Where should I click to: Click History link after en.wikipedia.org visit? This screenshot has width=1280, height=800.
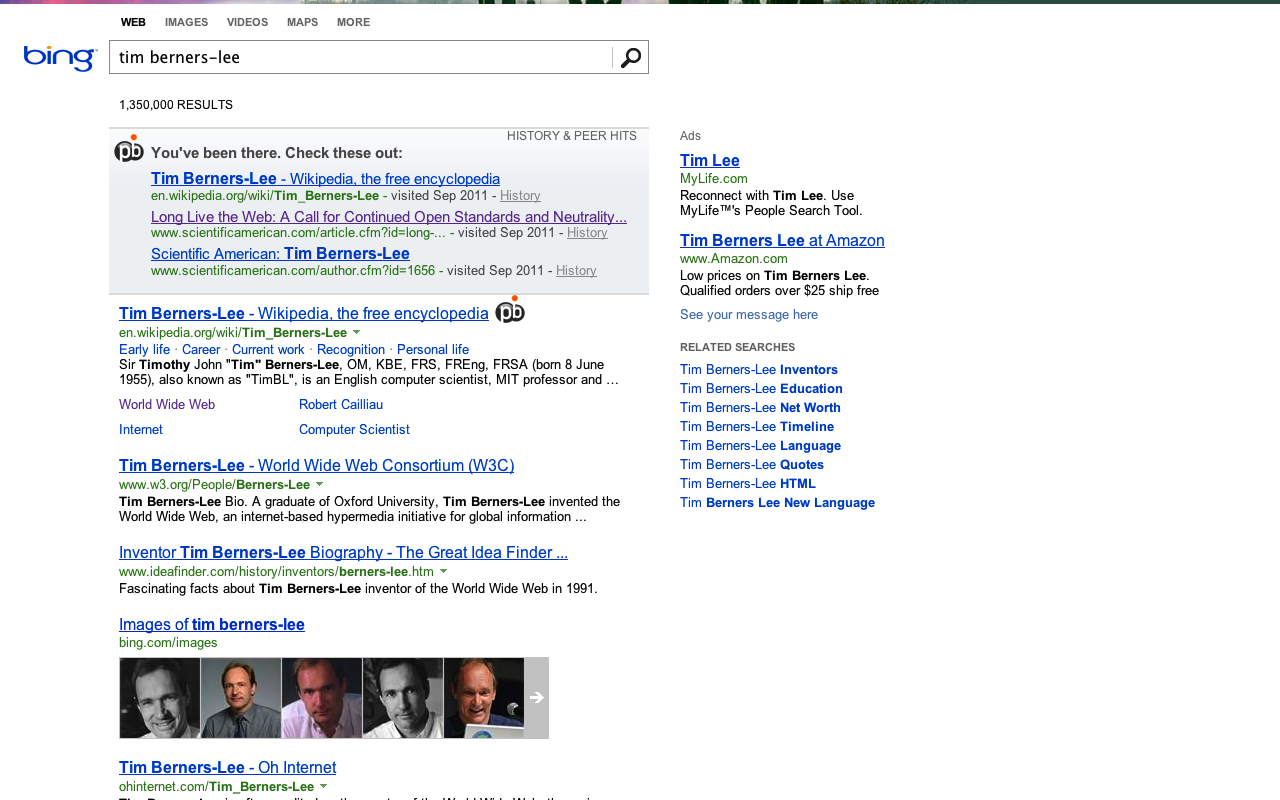[520, 196]
